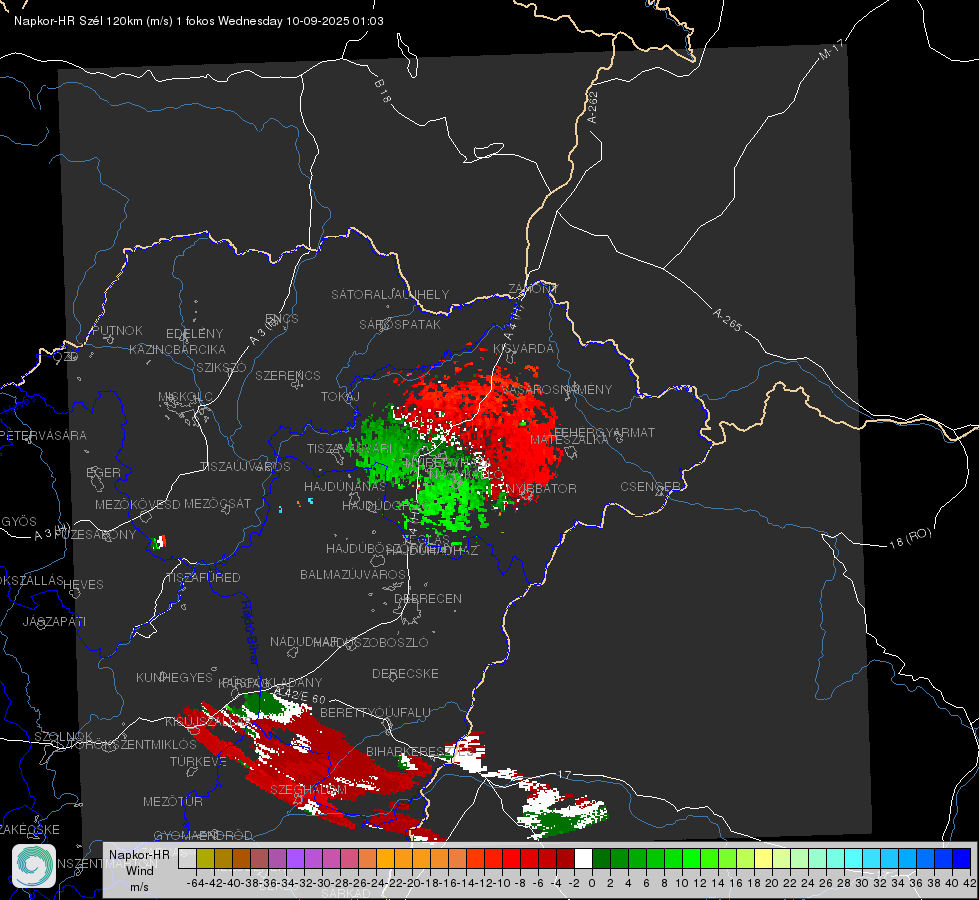This screenshot has width=979, height=900.
Task: Click the TISZAÚJVÁROS city label
Action: 245,467
